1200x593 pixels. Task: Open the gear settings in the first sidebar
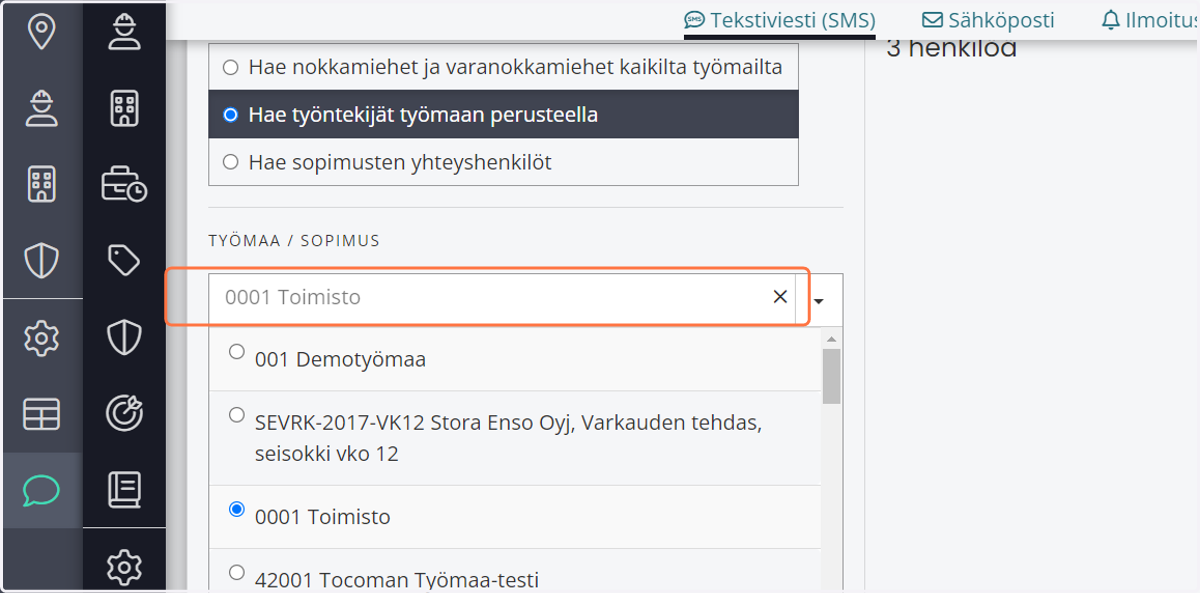41,339
